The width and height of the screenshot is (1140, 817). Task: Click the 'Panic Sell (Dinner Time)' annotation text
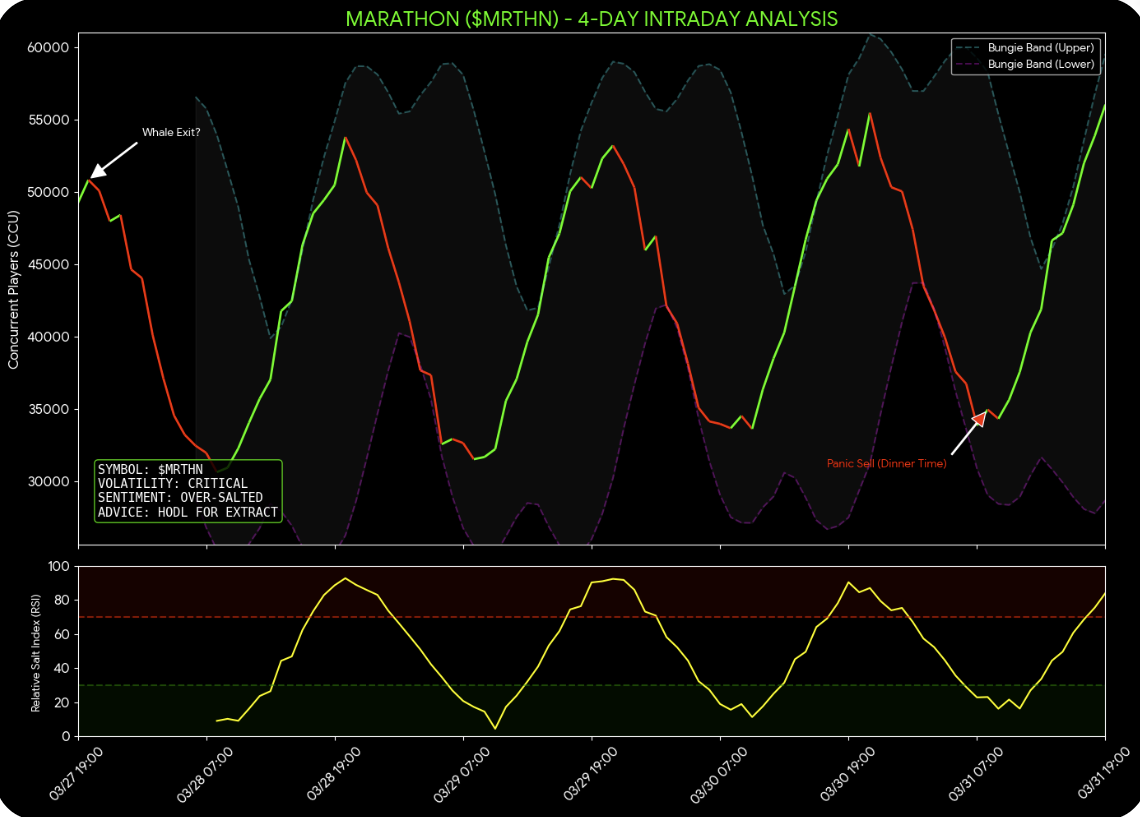[x=886, y=464]
